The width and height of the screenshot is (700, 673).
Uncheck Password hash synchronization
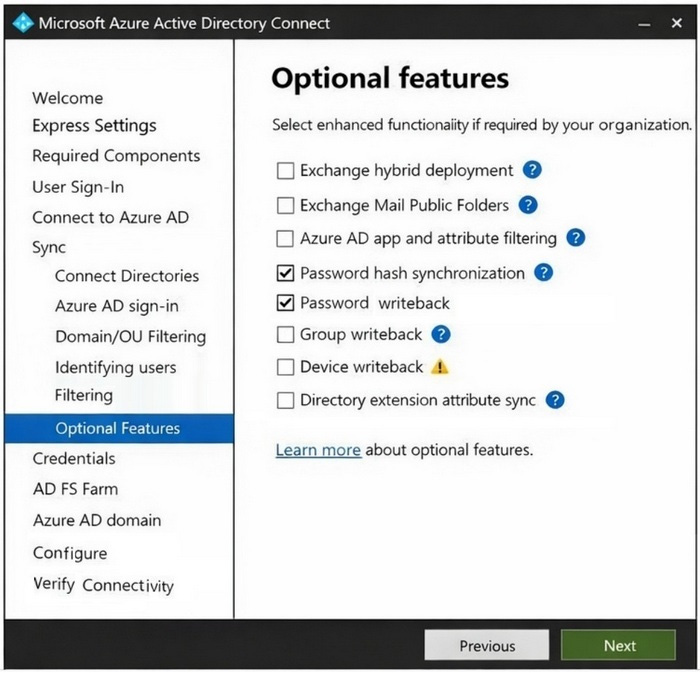click(285, 273)
